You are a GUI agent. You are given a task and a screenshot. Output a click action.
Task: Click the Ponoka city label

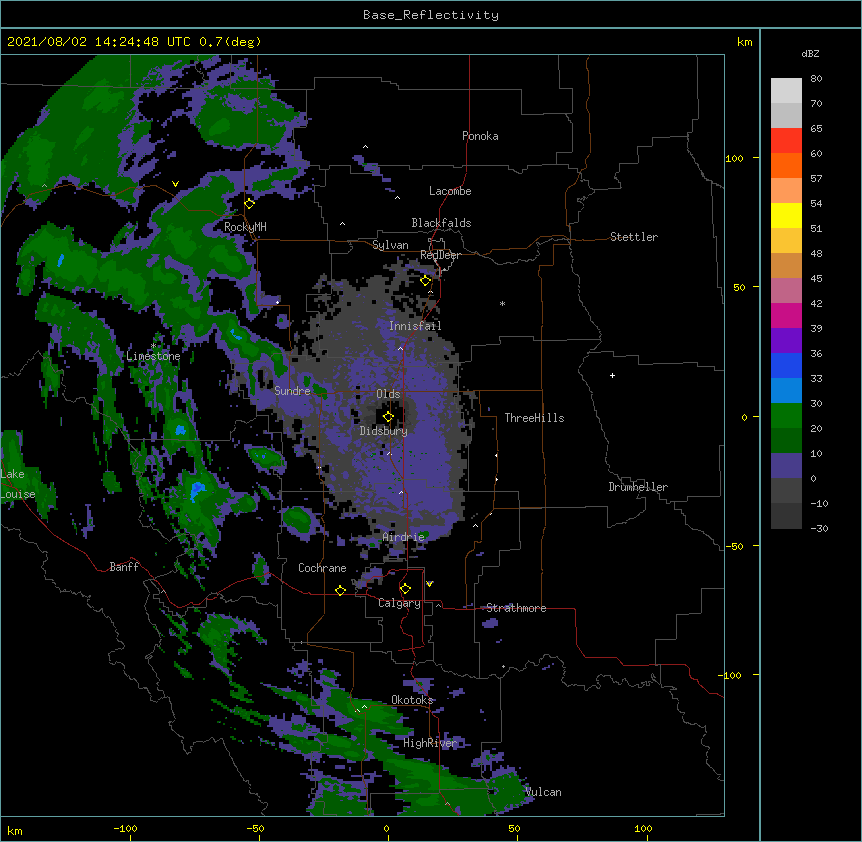[480, 136]
